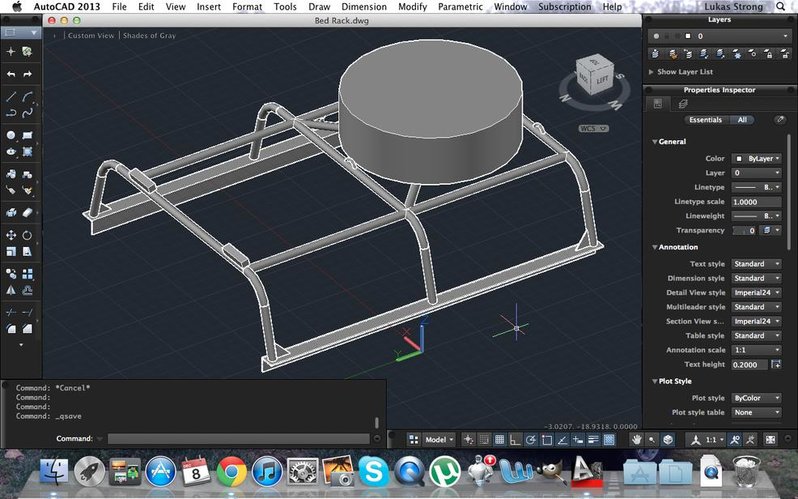
Task: Select the Mirror tool
Action: click(x=11, y=290)
